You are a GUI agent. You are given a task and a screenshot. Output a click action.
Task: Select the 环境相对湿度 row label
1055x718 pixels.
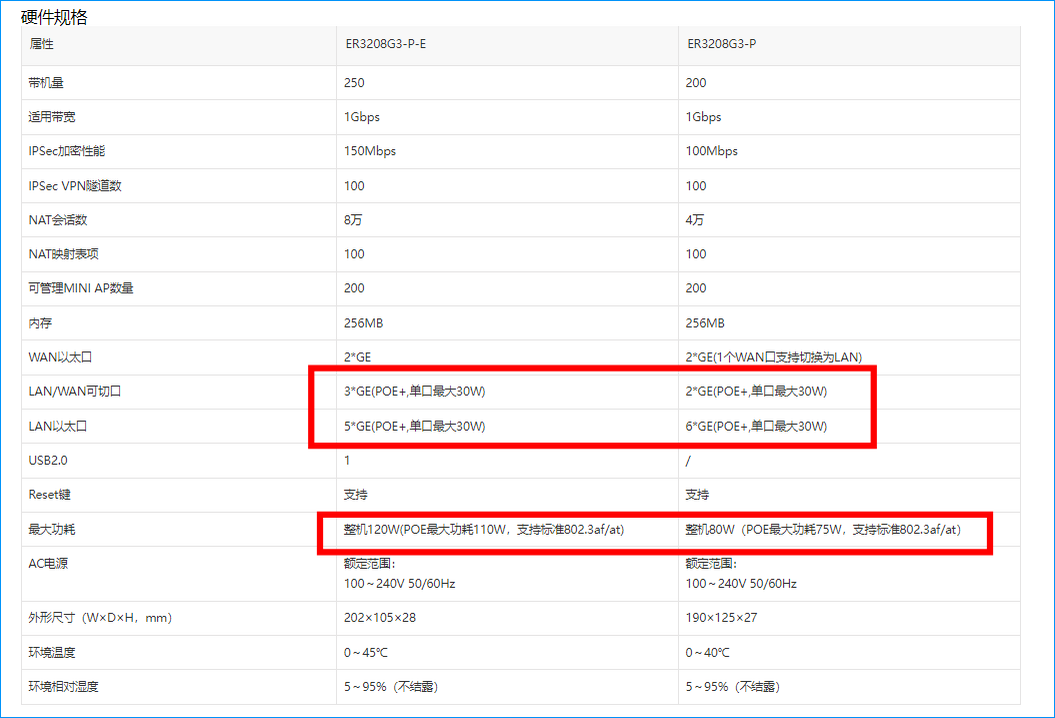point(63,687)
